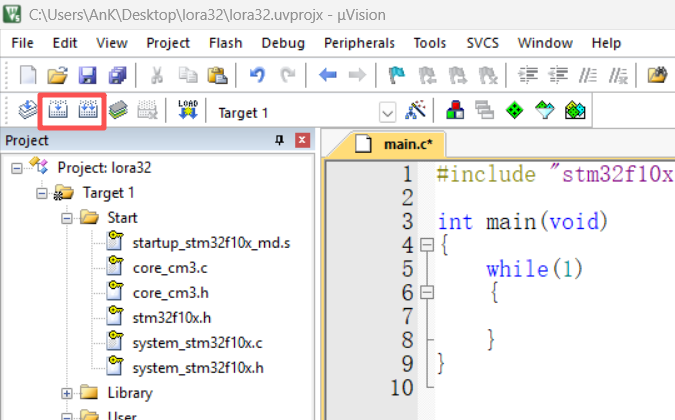Clear all bookmarks
The height and width of the screenshot is (420, 675).
(488, 75)
